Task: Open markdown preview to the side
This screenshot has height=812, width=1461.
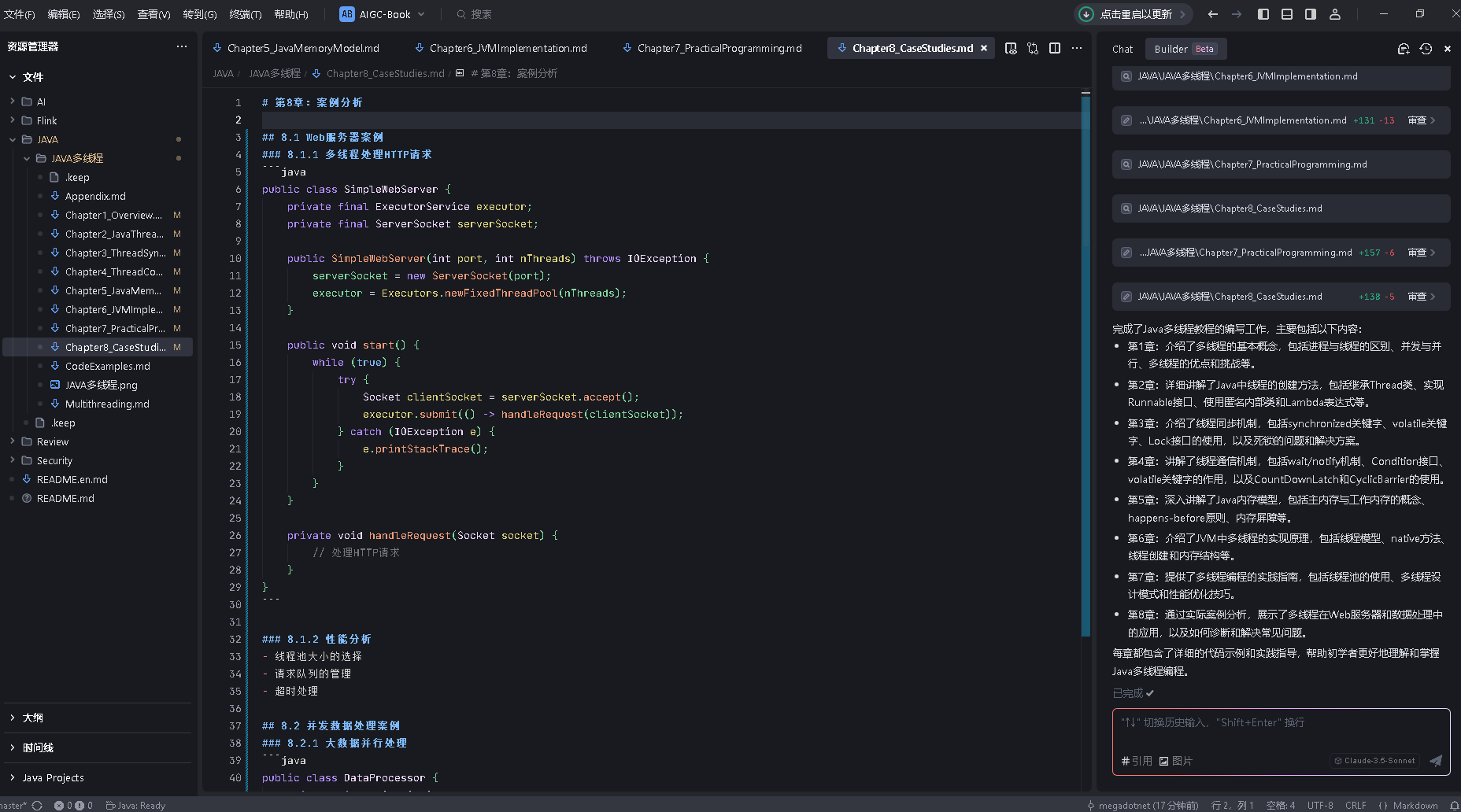Action: pos(1011,48)
